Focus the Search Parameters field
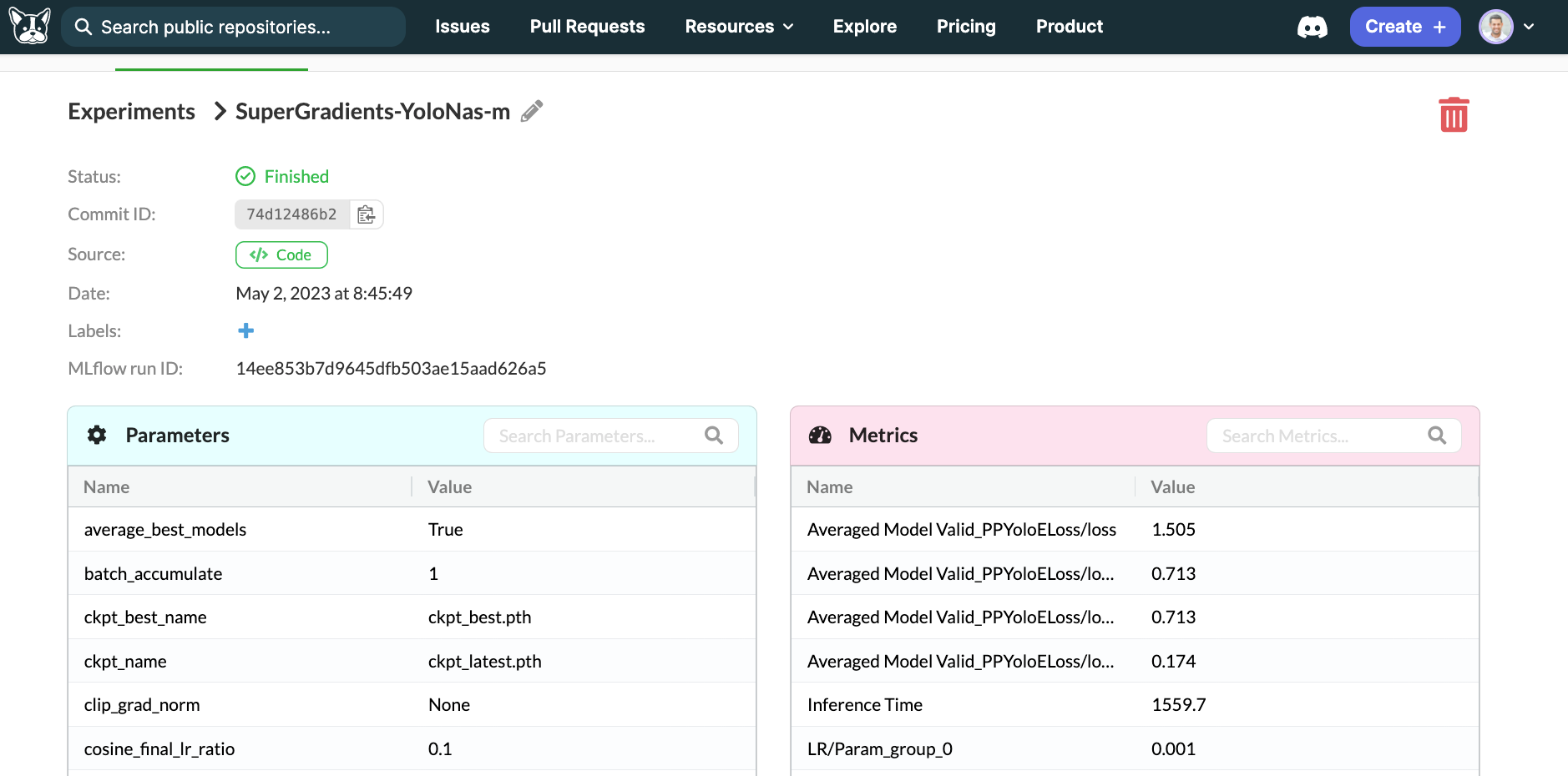Screen dimensions: 1568x776 tap(611, 436)
